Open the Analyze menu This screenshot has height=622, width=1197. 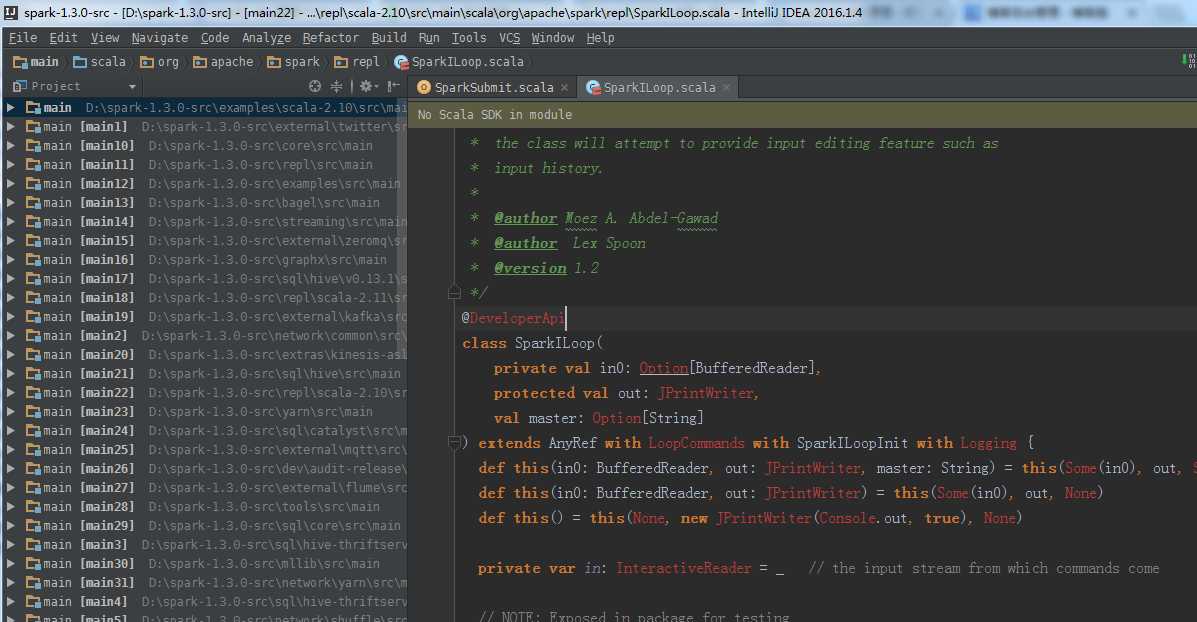point(266,37)
